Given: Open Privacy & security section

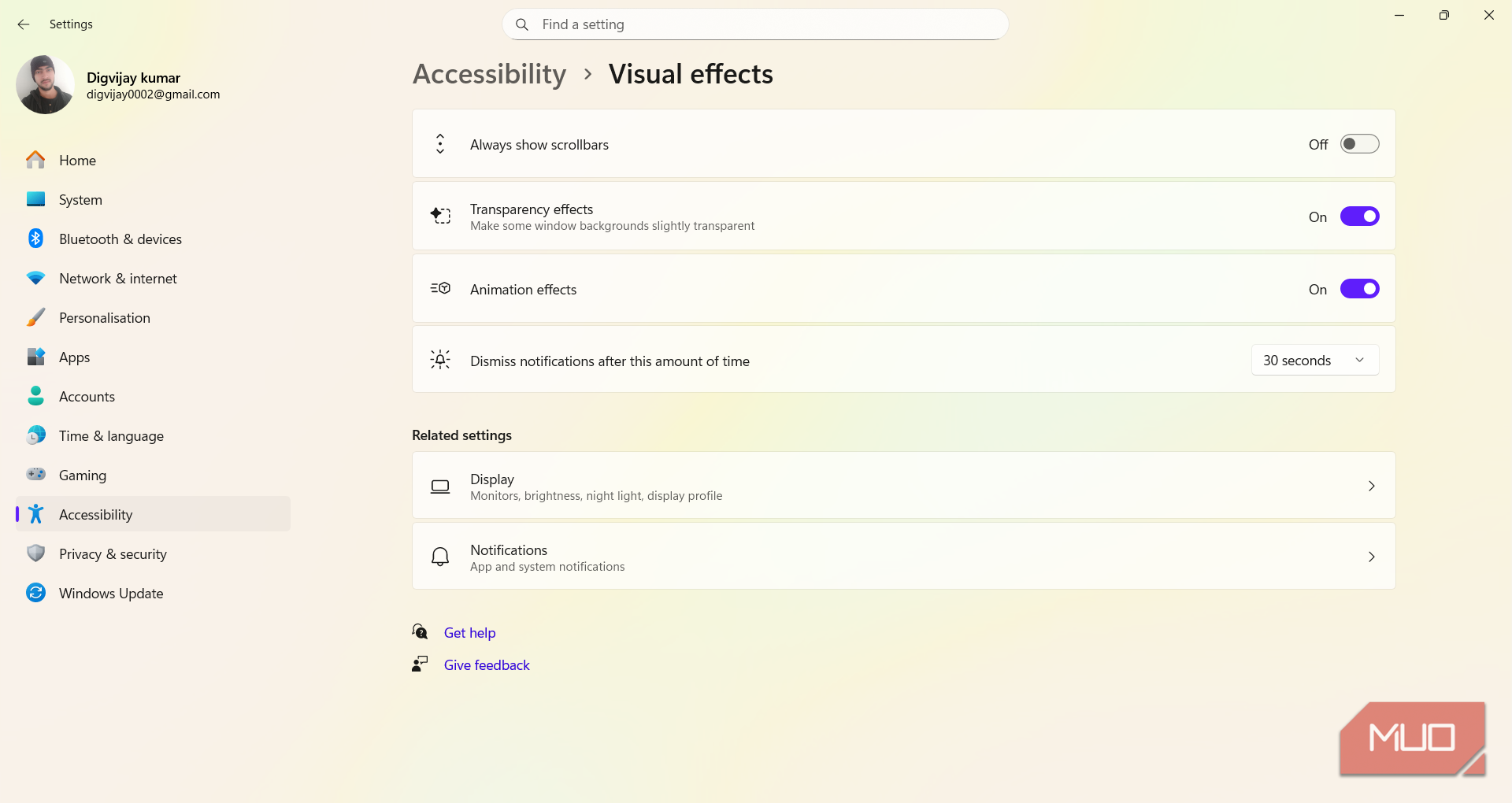Looking at the screenshot, I should (x=153, y=553).
